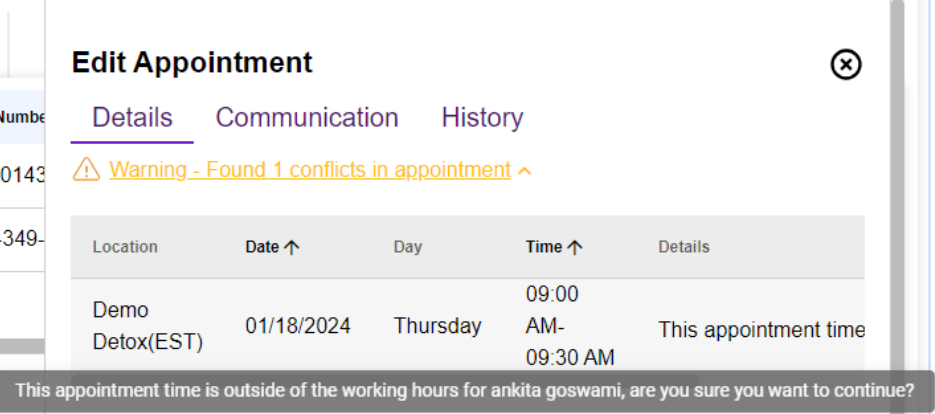
Task: Click the 'This appointment time' details cell
Action: tap(760, 330)
